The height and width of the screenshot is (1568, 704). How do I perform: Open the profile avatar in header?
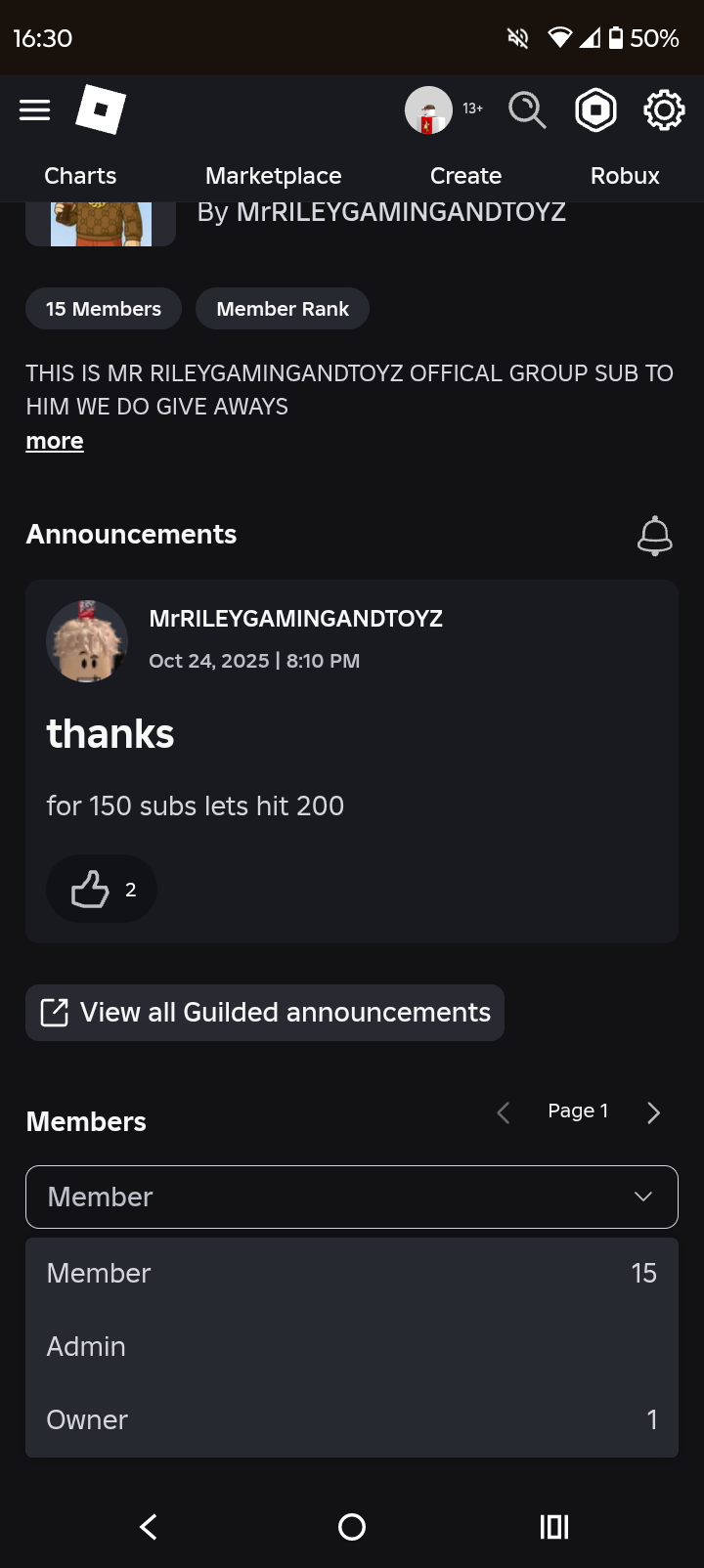pyautogui.click(x=428, y=109)
